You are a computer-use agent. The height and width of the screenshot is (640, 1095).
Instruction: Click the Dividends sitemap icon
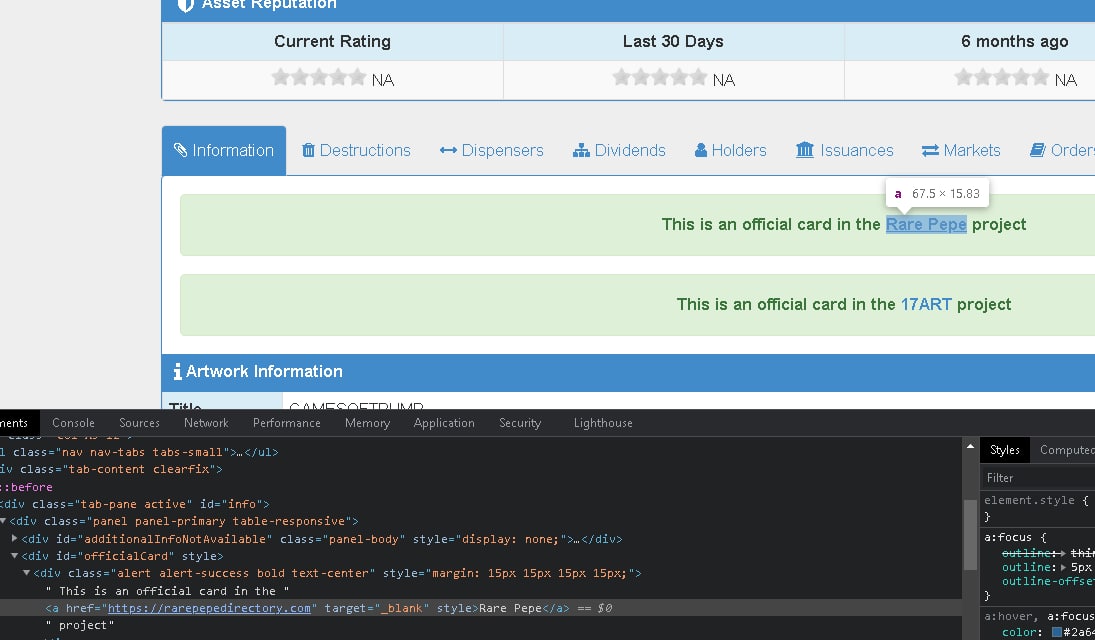[x=581, y=150]
